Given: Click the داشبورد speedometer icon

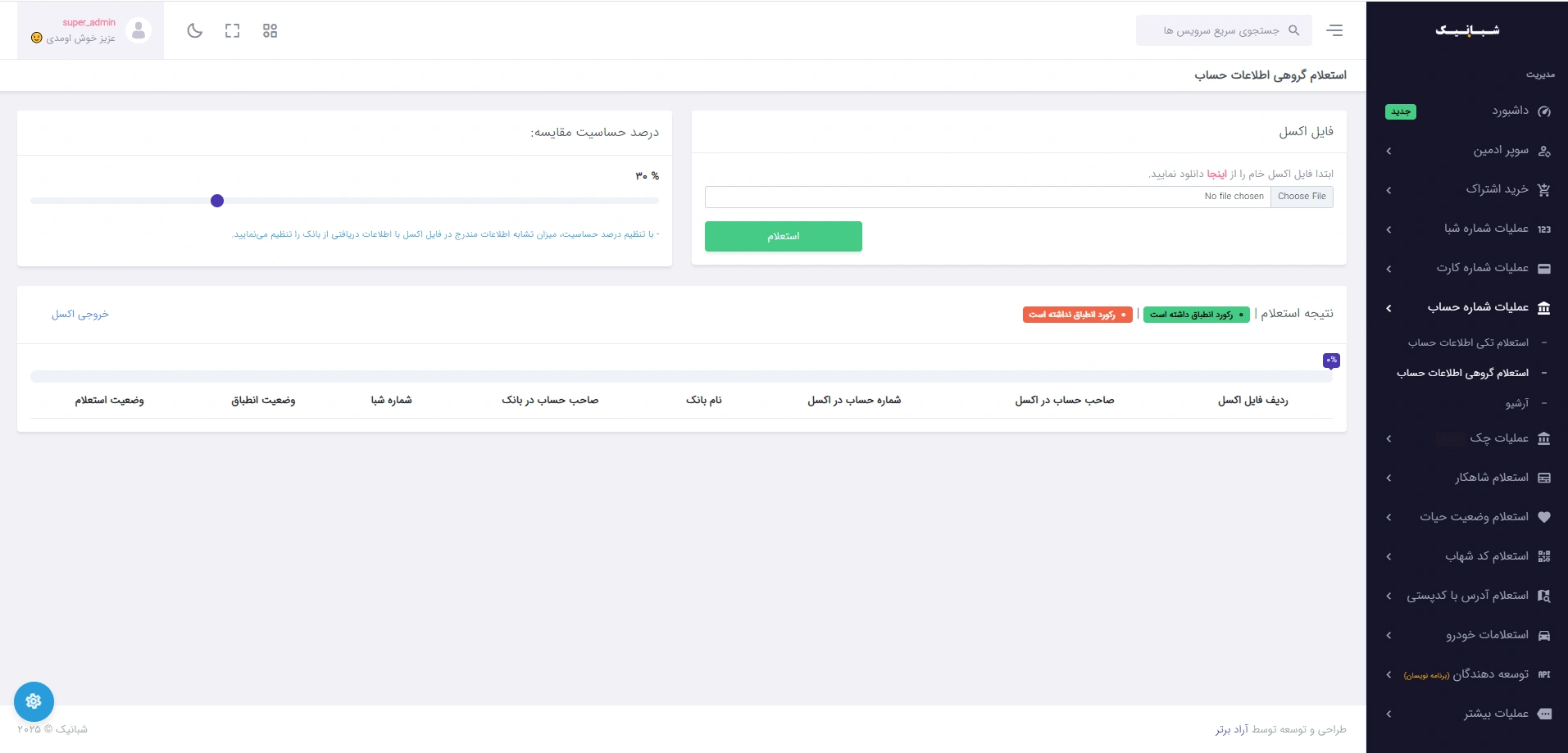Looking at the screenshot, I should [1544, 111].
